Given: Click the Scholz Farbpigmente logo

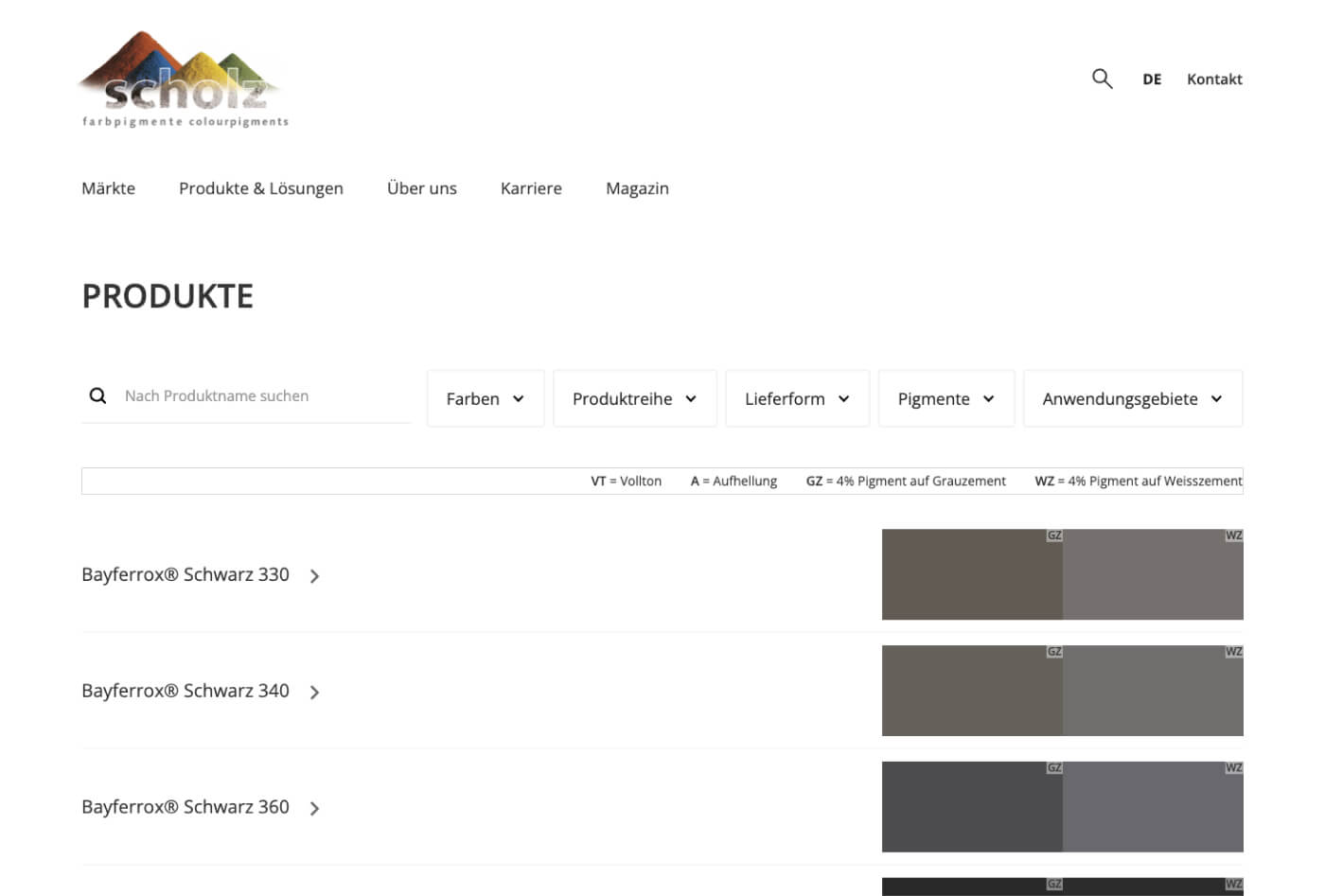Looking at the screenshot, I should 185,79.
